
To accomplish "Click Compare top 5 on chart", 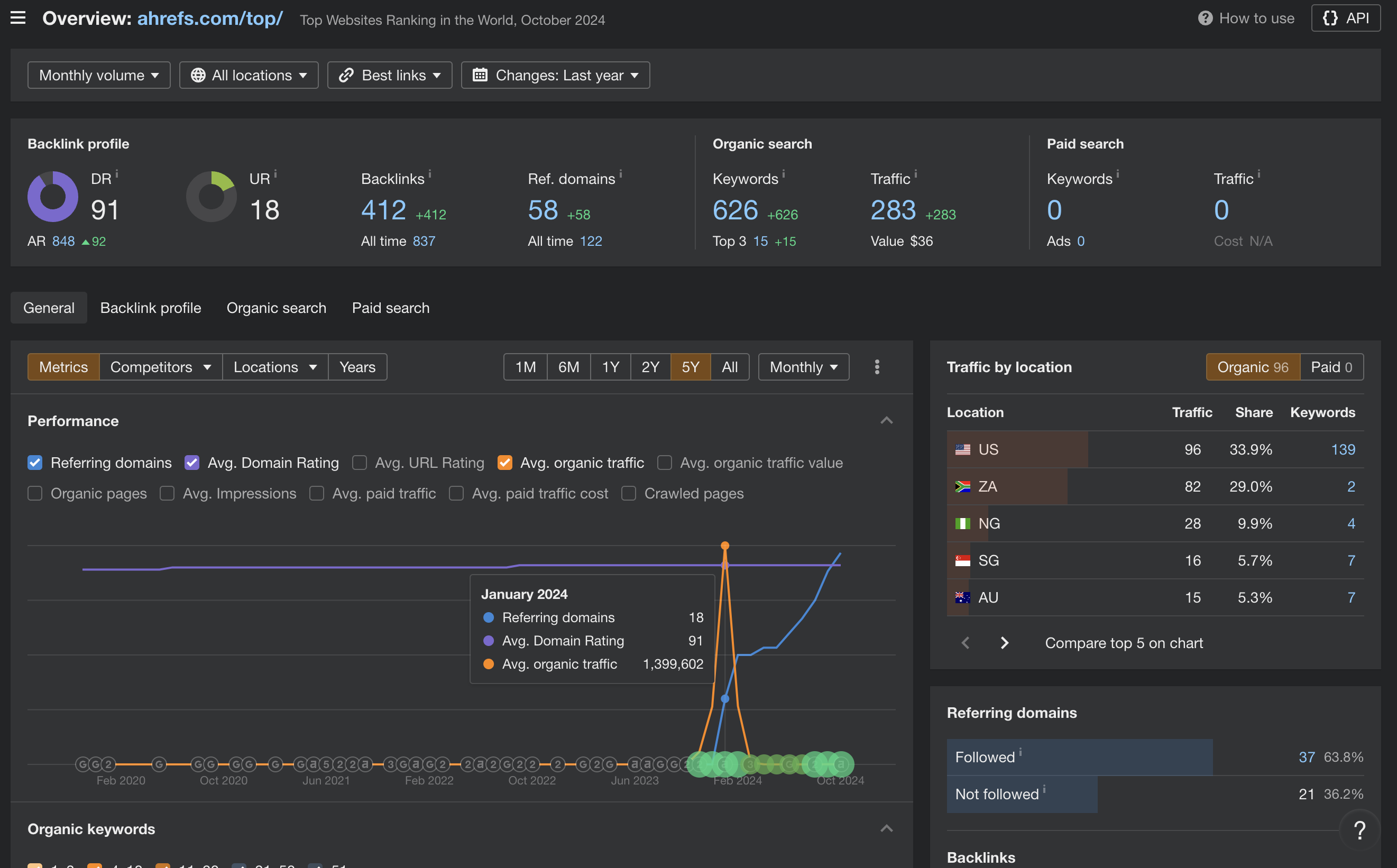I will tap(1124, 643).
